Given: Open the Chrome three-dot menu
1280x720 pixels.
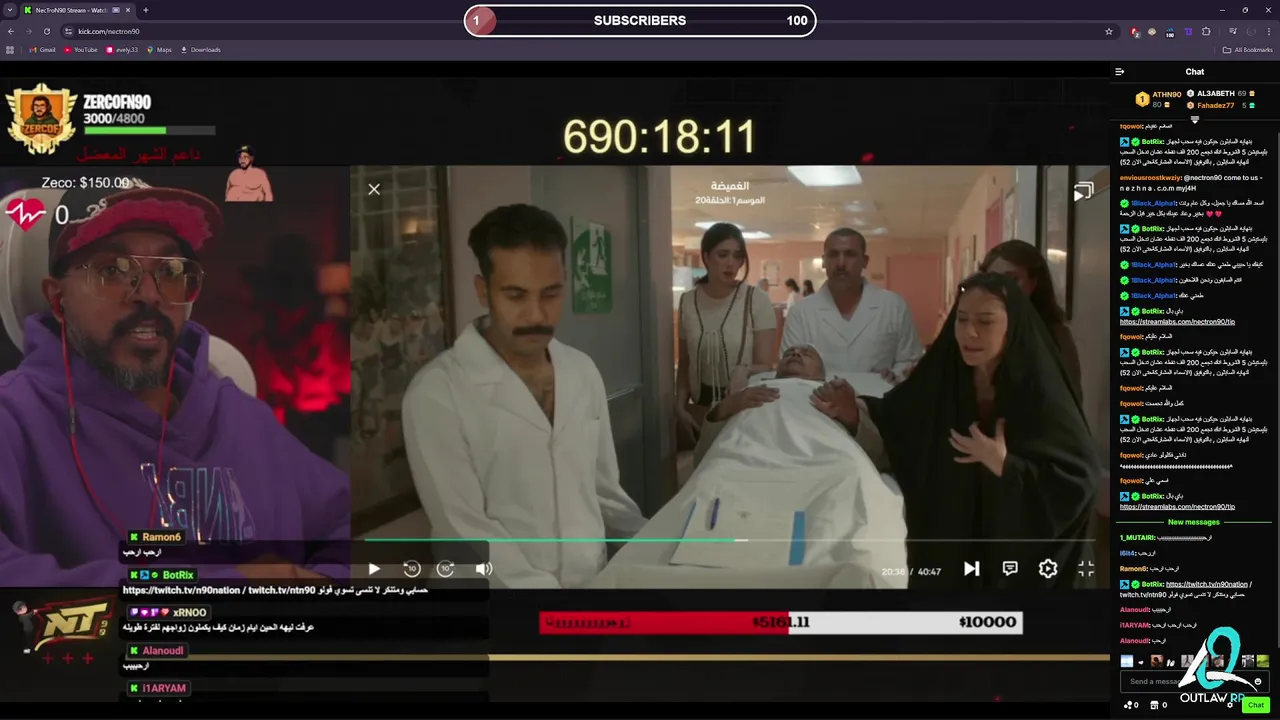Looking at the screenshot, I should click(x=1267, y=31).
